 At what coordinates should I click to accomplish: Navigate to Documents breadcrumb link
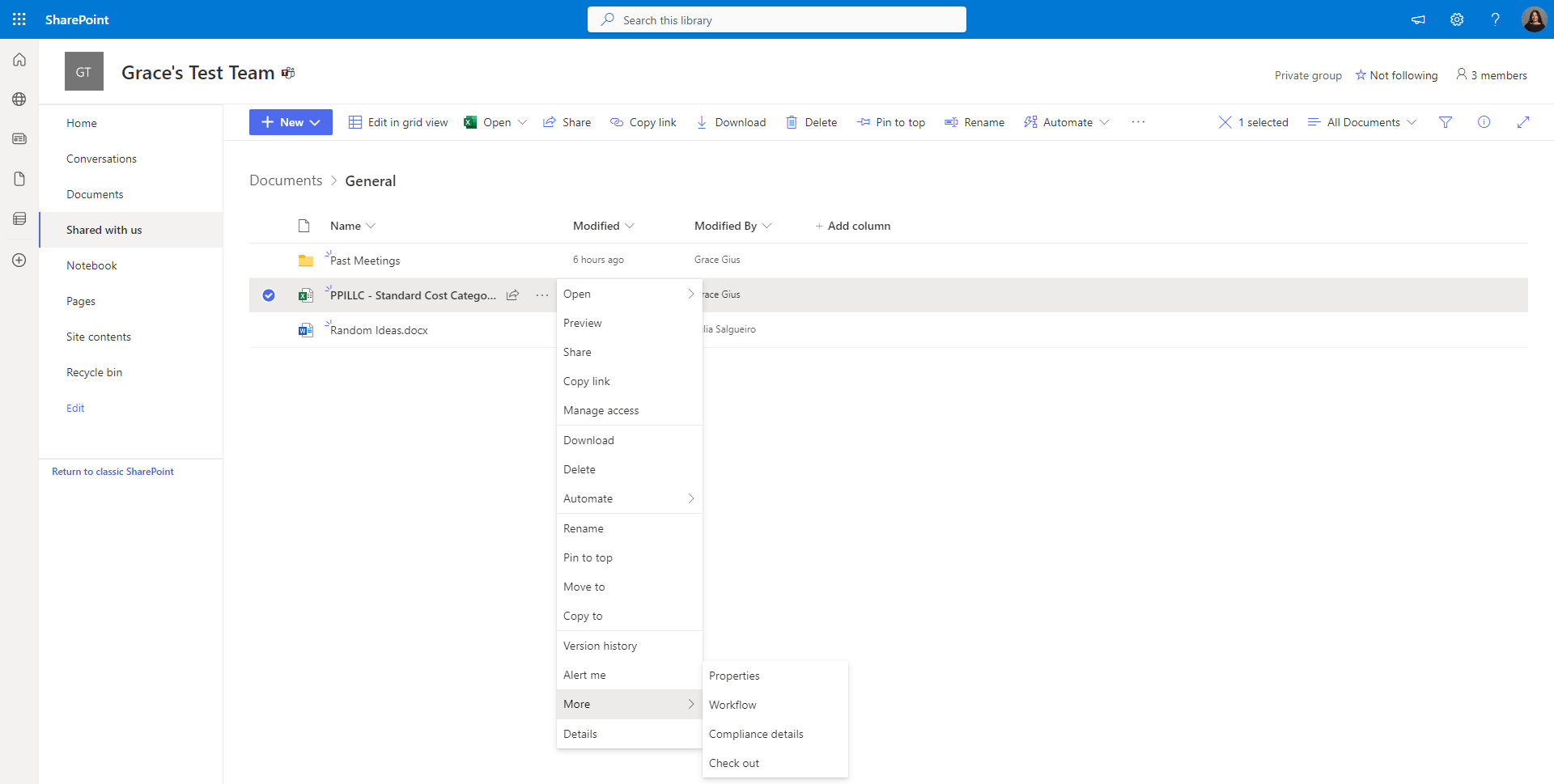[286, 180]
